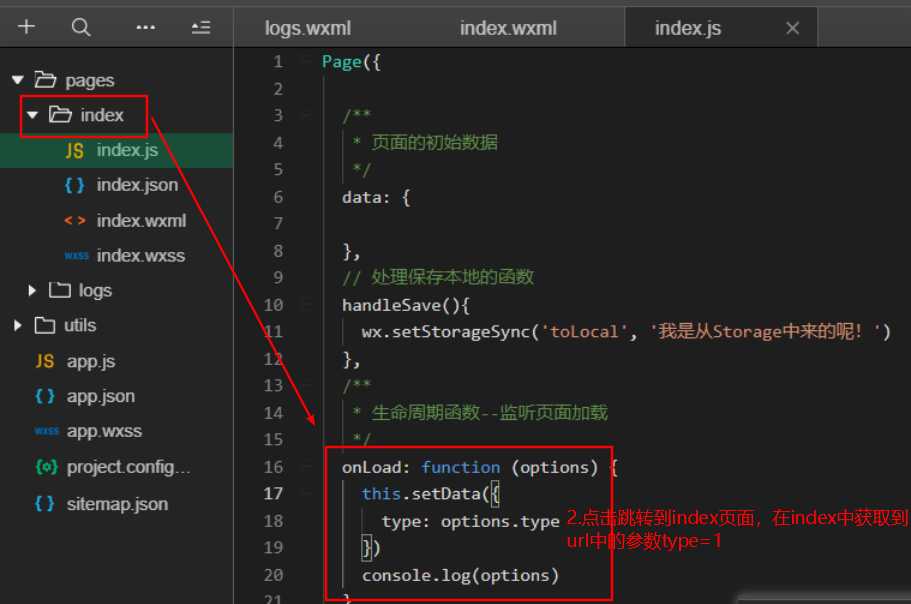Click the angle-bracket icon of index.wxml
This screenshot has width=911, height=604.
click(75, 221)
